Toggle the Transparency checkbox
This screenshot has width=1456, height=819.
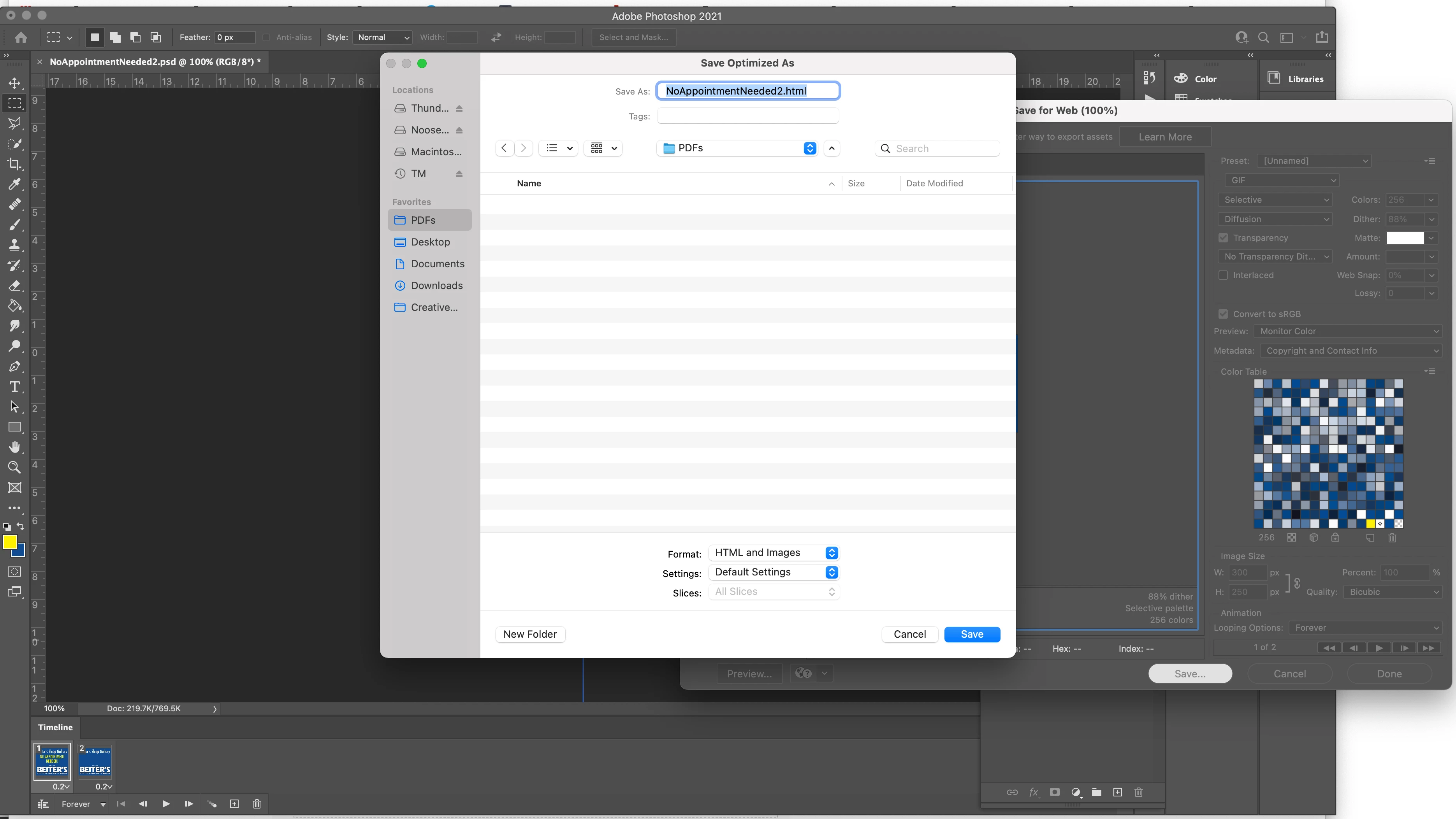pyautogui.click(x=1223, y=238)
